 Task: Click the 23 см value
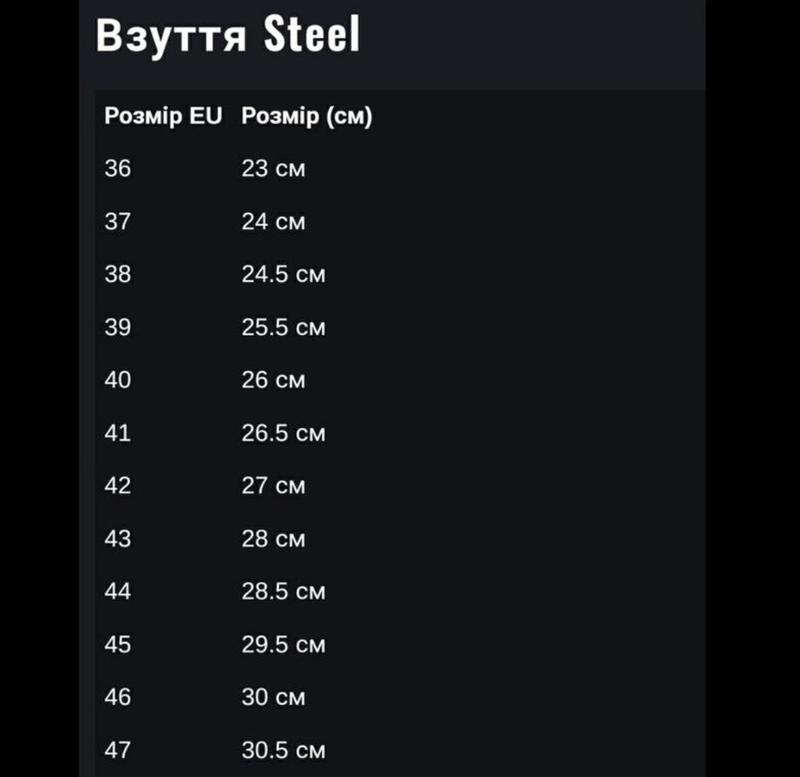click(x=273, y=169)
